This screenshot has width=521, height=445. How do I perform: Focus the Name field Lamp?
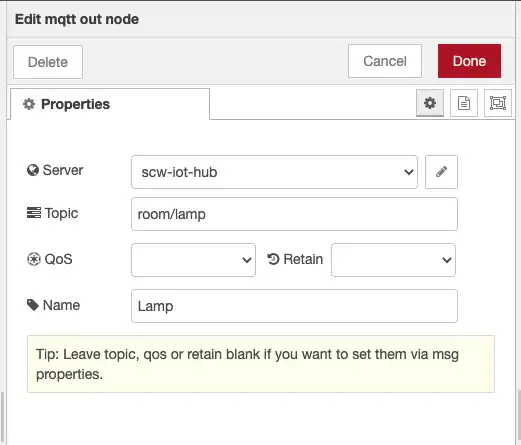click(294, 306)
